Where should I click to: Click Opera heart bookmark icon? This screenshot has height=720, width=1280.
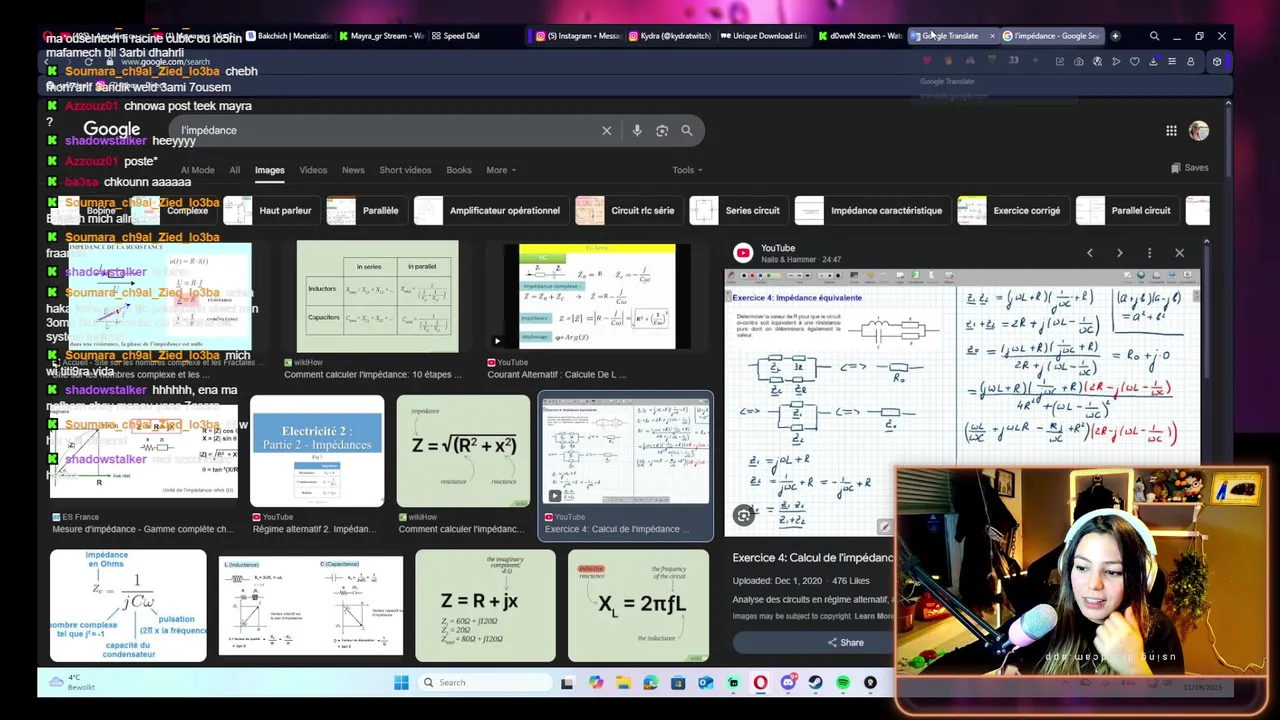pos(1135,61)
